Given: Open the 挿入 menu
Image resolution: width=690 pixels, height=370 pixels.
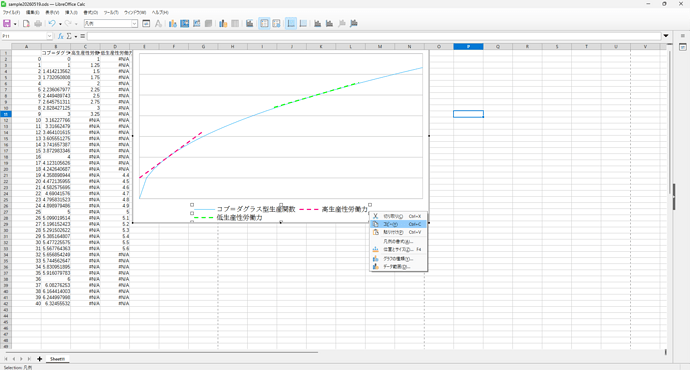Looking at the screenshot, I should (71, 13).
